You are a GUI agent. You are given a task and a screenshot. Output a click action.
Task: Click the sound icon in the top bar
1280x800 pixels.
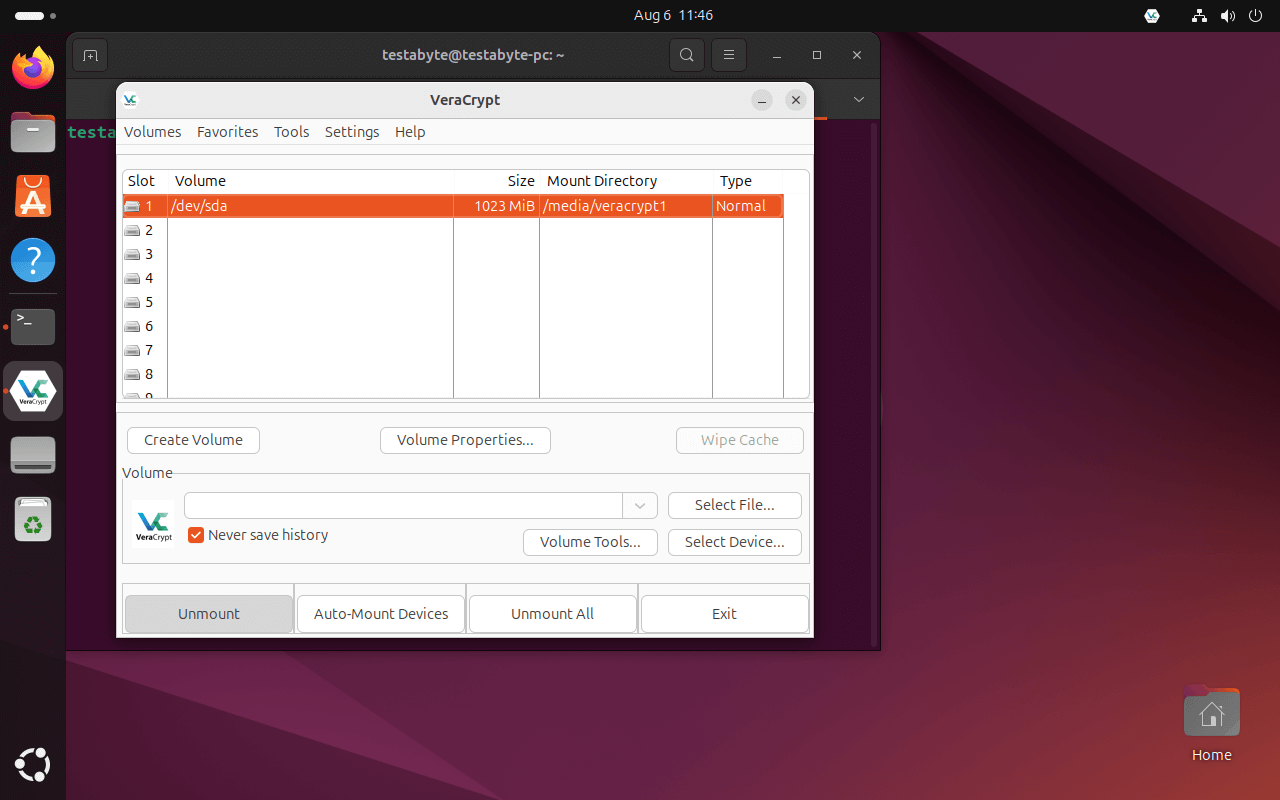pyautogui.click(x=1228, y=16)
